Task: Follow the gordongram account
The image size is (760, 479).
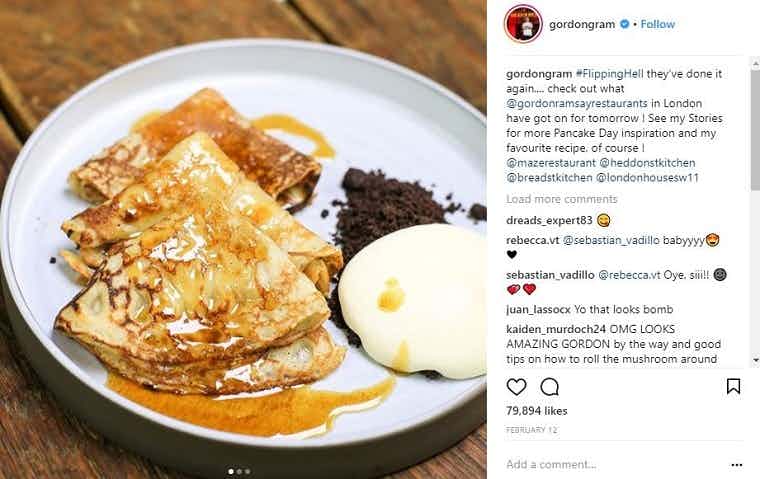Action: tap(658, 24)
